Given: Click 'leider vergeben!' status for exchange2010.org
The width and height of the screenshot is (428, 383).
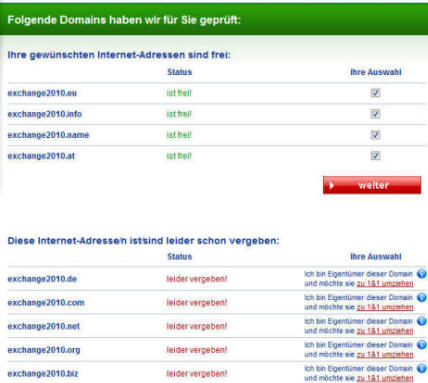Looking at the screenshot, I should tap(197, 350).
